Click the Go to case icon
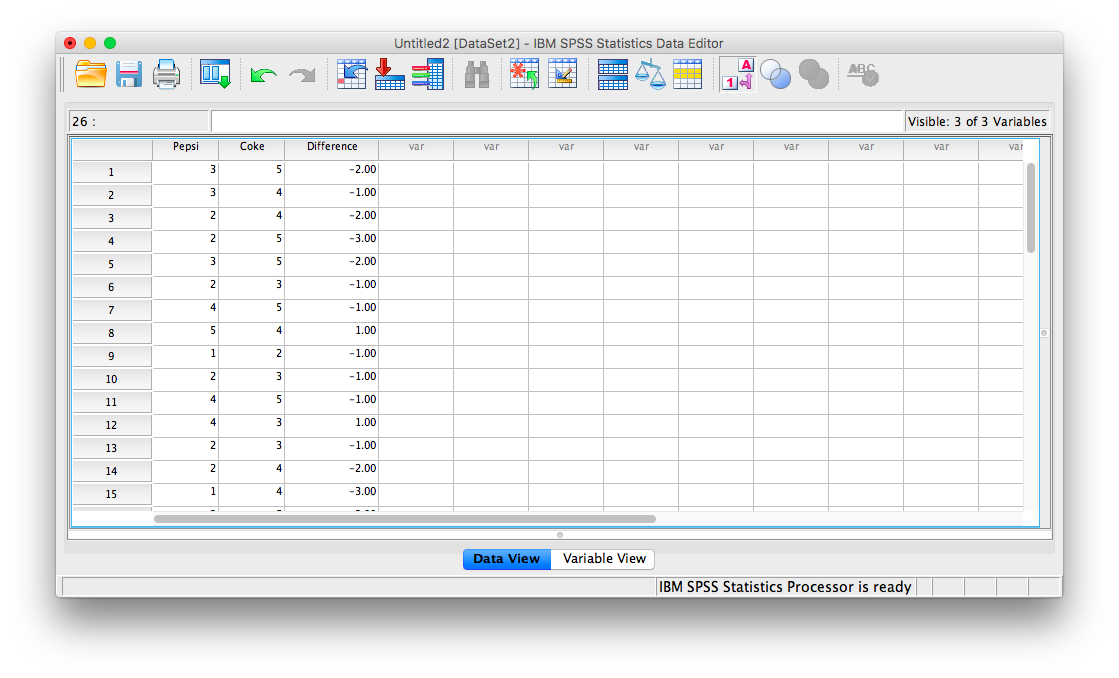The height and width of the screenshot is (678, 1119). click(x=351, y=75)
